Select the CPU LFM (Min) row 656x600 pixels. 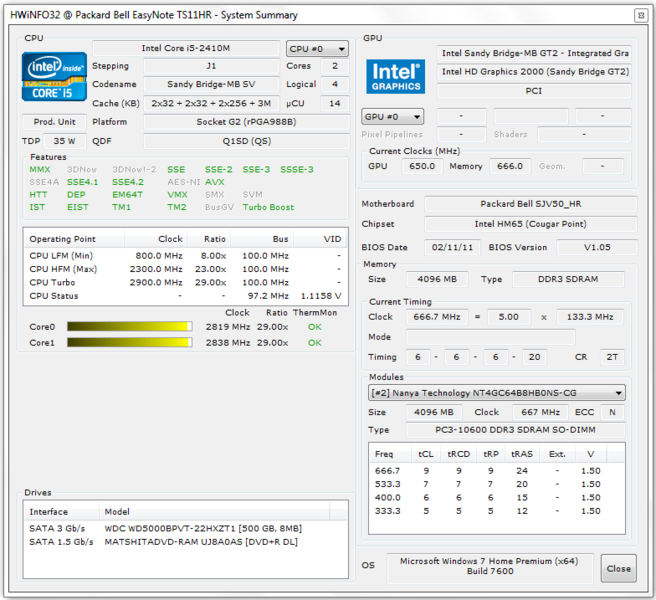click(x=185, y=256)
